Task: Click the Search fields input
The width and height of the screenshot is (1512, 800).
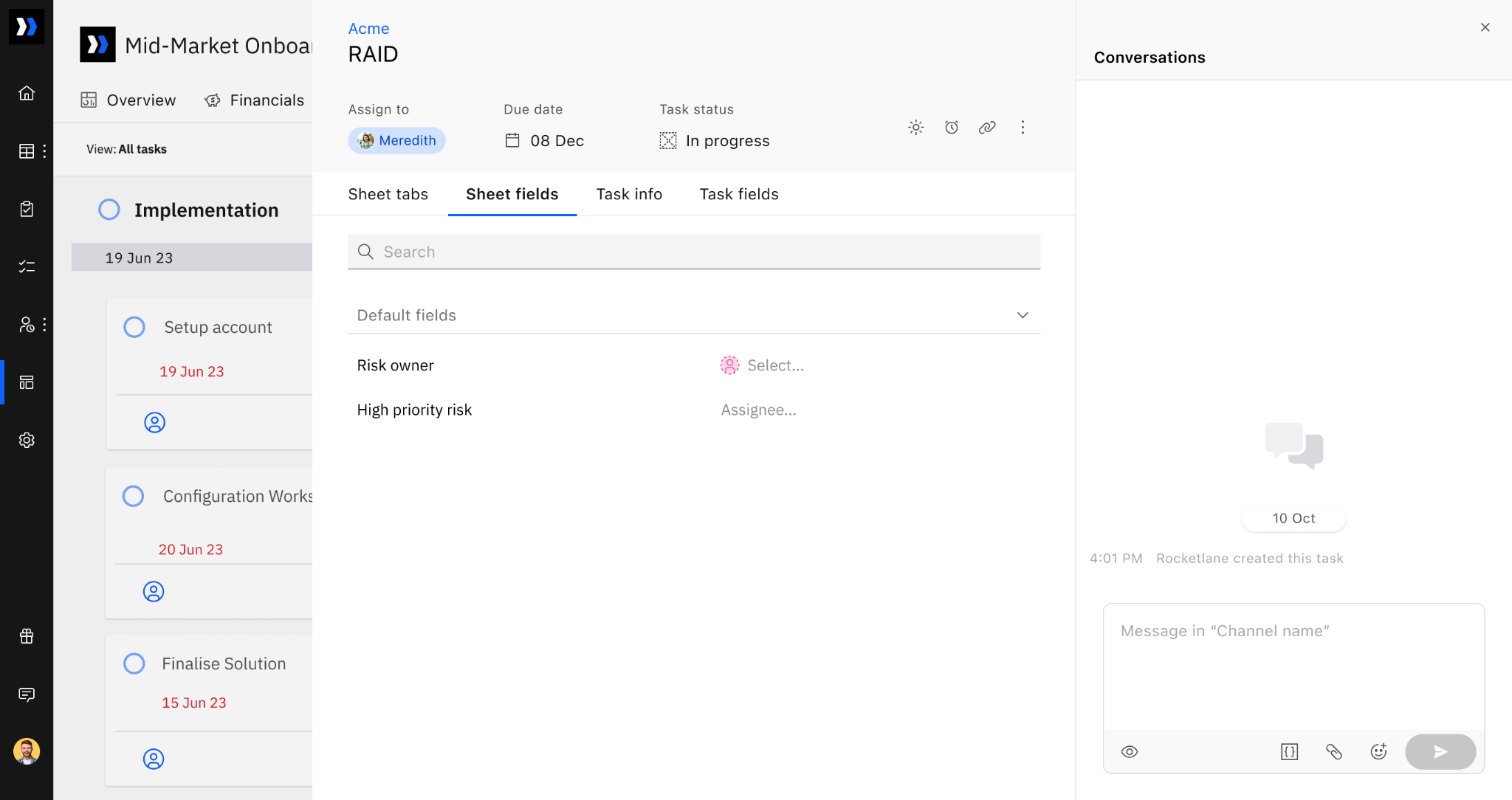Action: click(694, 252)
